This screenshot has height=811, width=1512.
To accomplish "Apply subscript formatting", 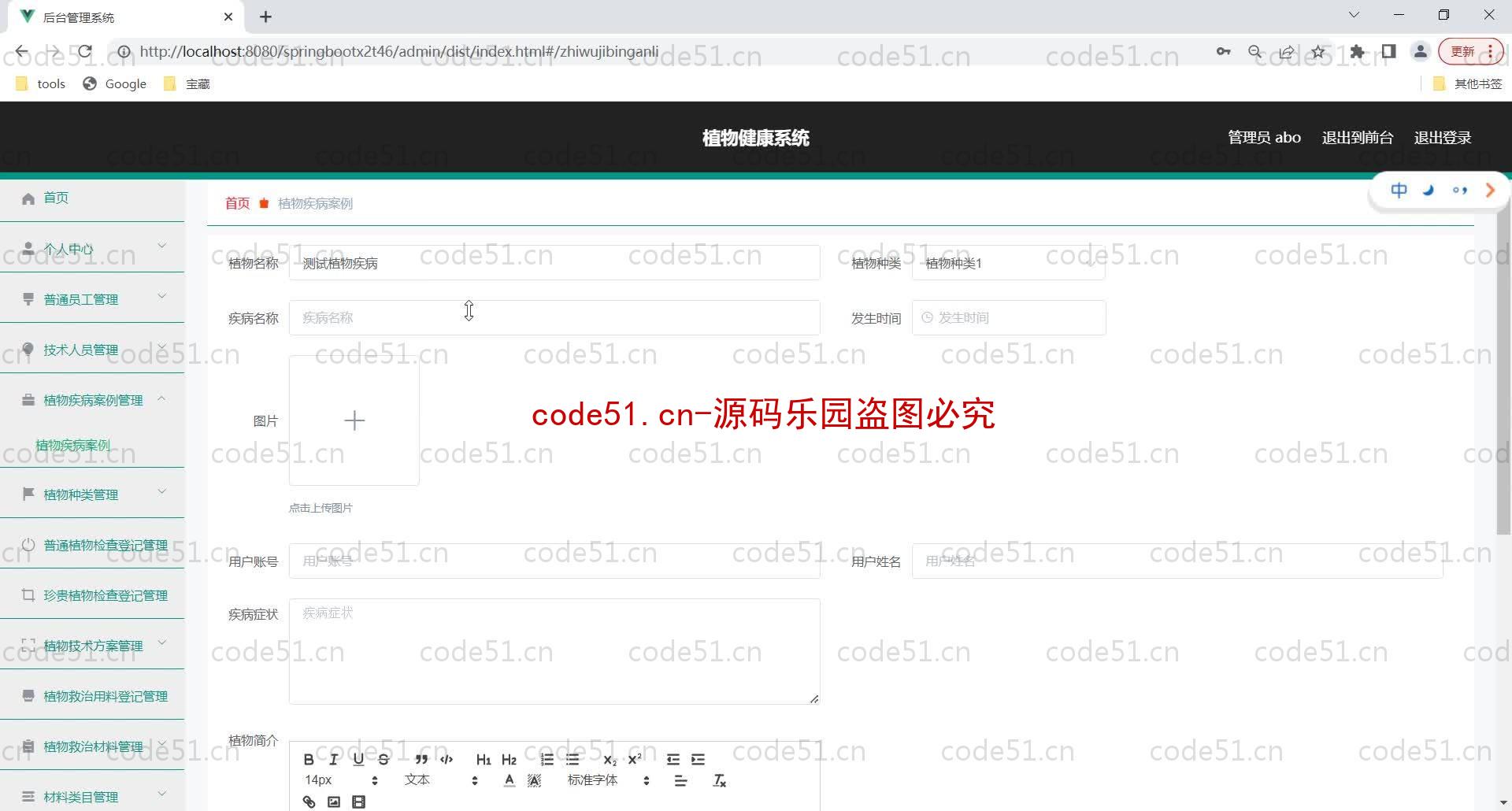I will pyautogui.click(x=610, y=759).
